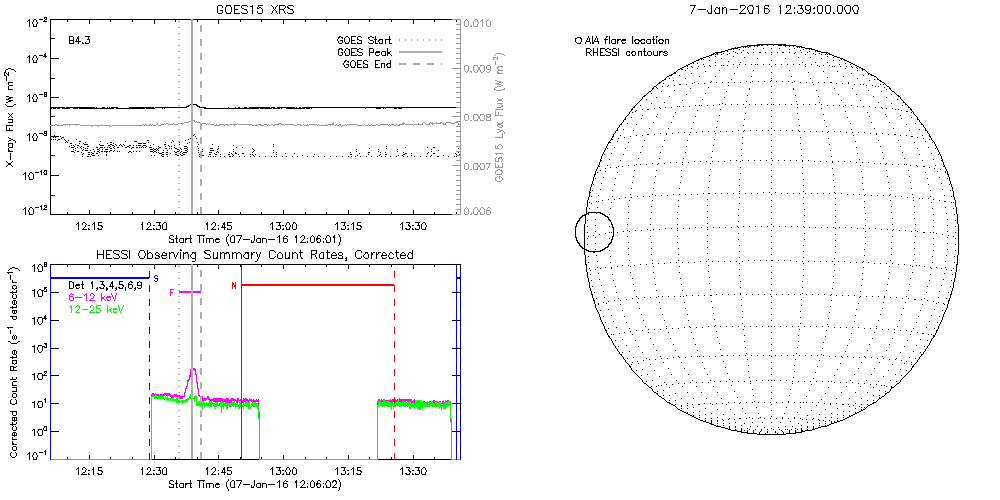This screenshot has height=500, width=1000.
Task: Click the magenta F flare flag marker
Action: click(x=172, y=291)
